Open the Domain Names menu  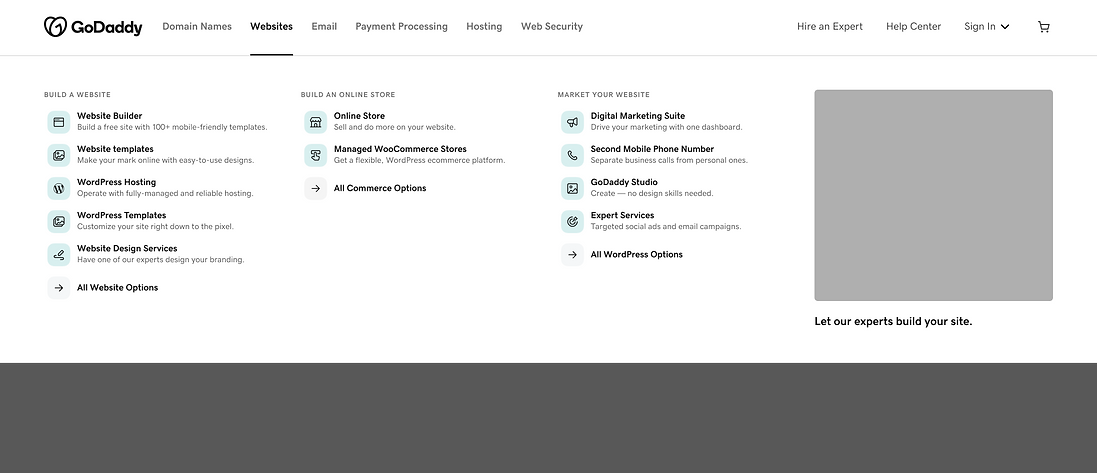click(197, 27)
